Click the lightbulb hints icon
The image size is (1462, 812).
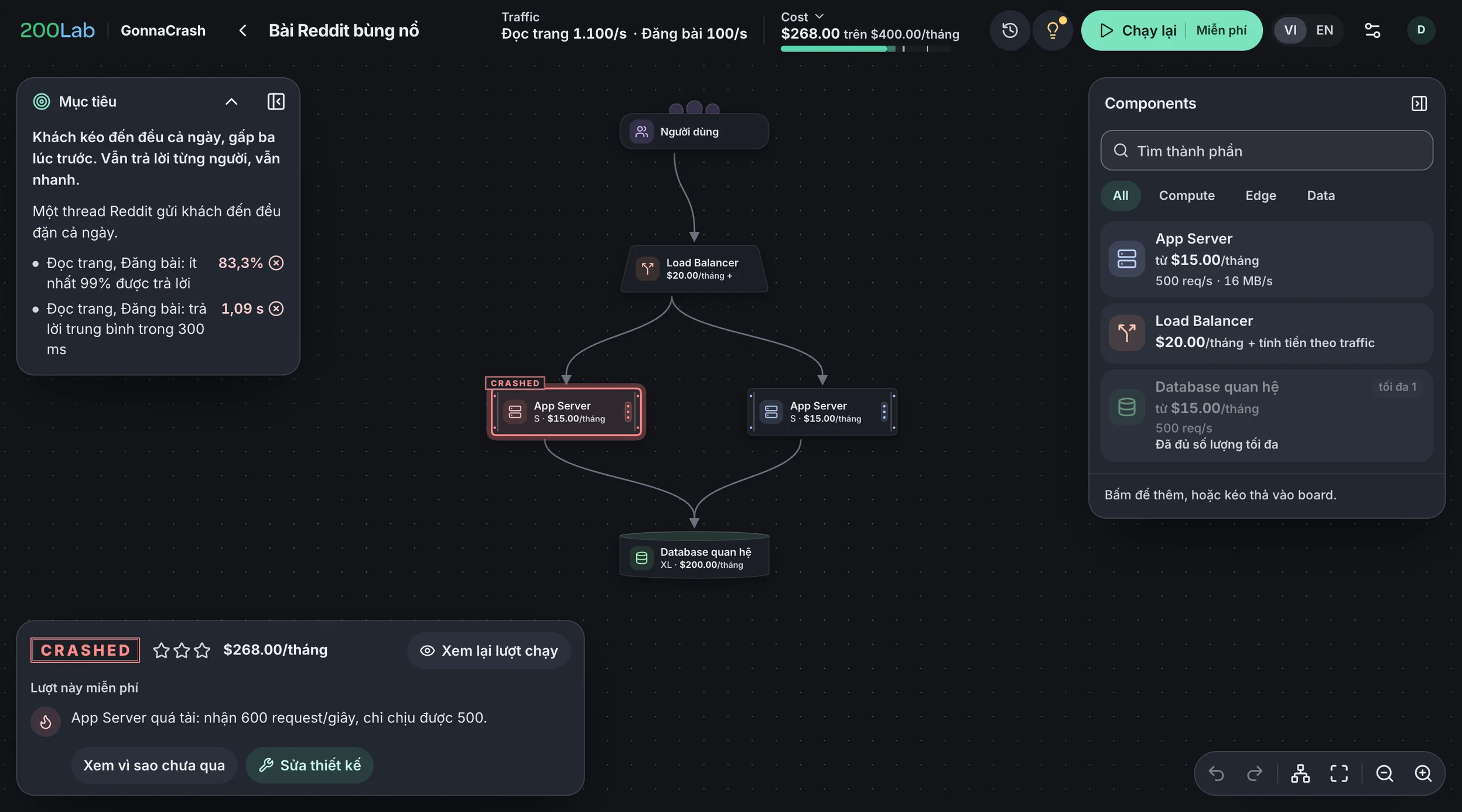pos(1053,30)
